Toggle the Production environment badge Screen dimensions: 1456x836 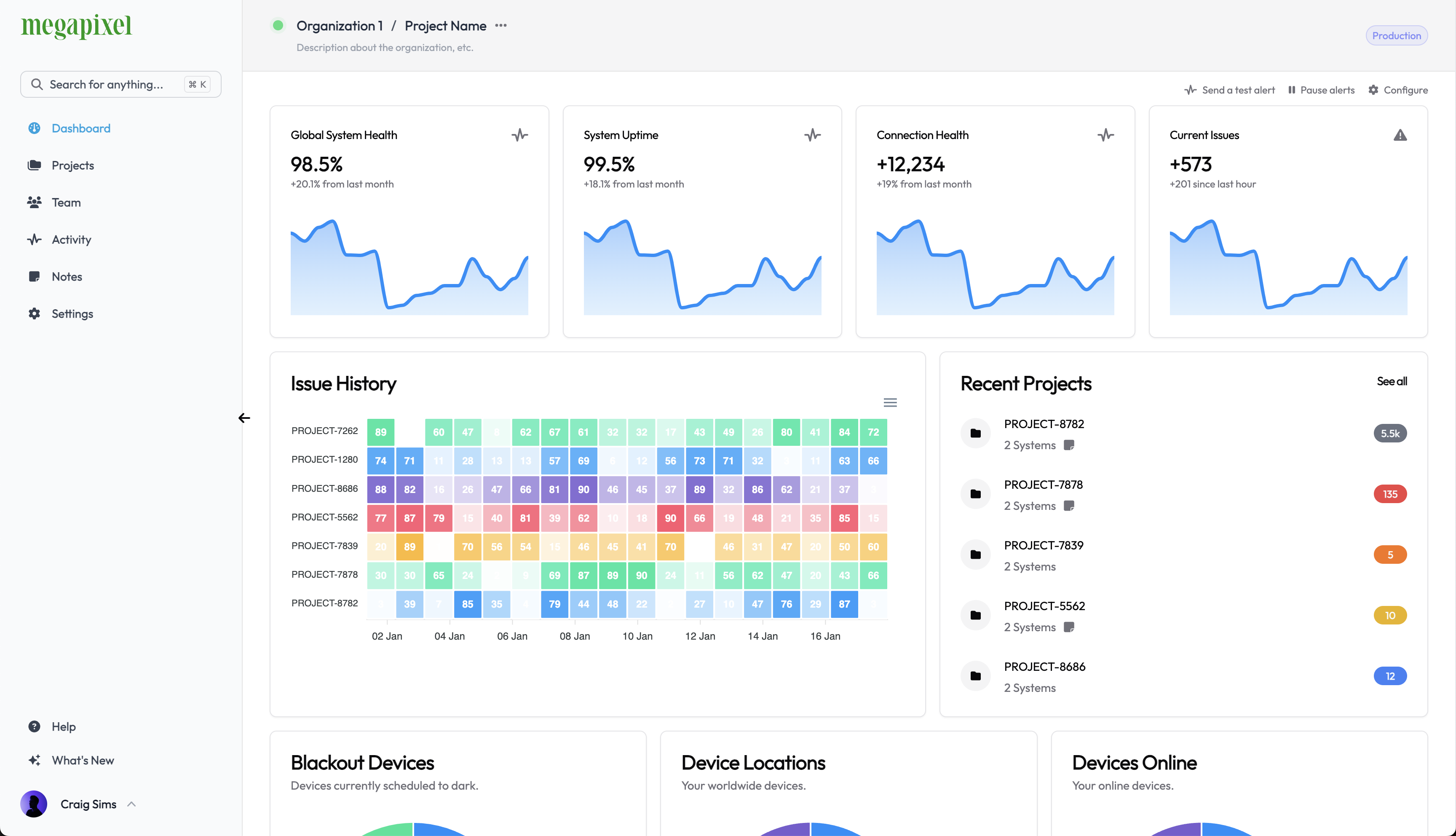(1397, 35)
